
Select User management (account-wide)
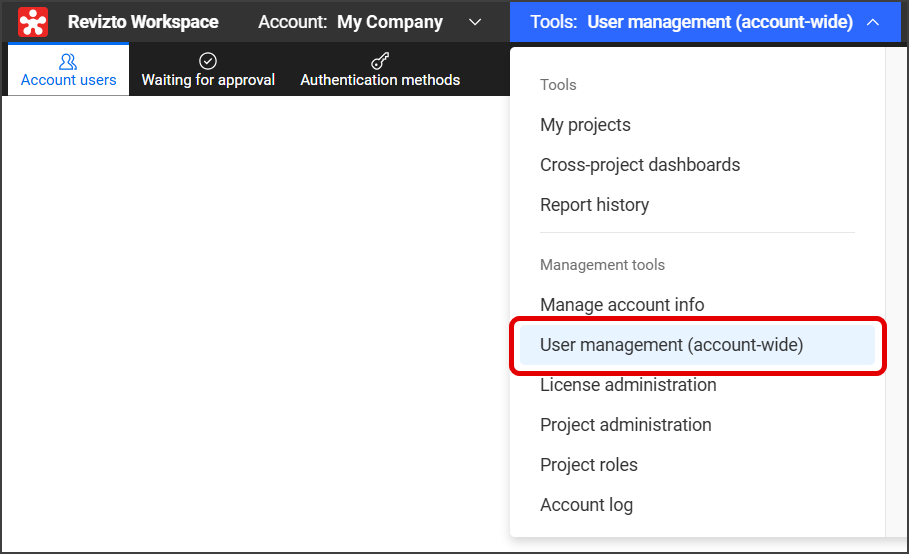pyautogui.click(x=697, y=345)
